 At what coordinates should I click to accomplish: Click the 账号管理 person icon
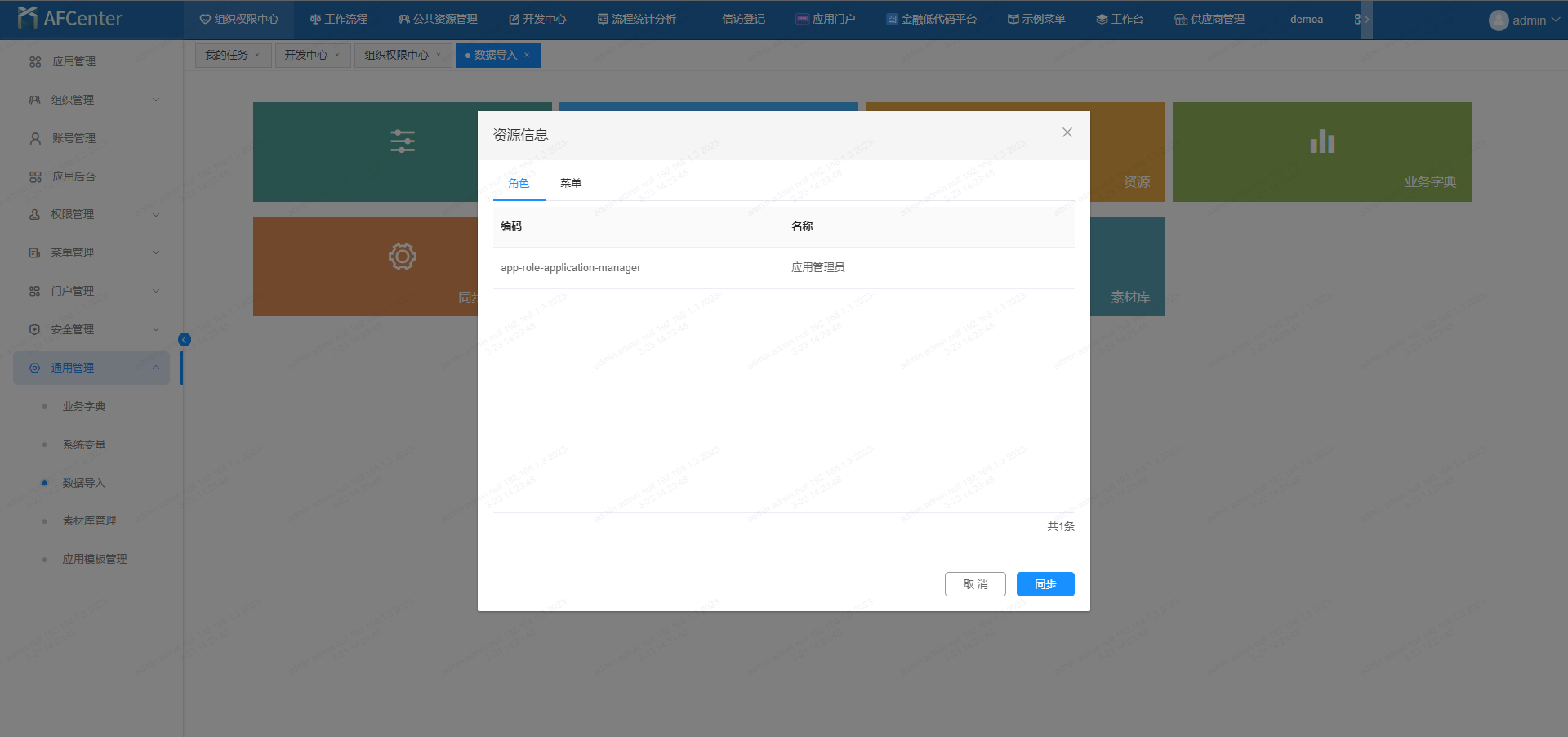coord(35,139)
